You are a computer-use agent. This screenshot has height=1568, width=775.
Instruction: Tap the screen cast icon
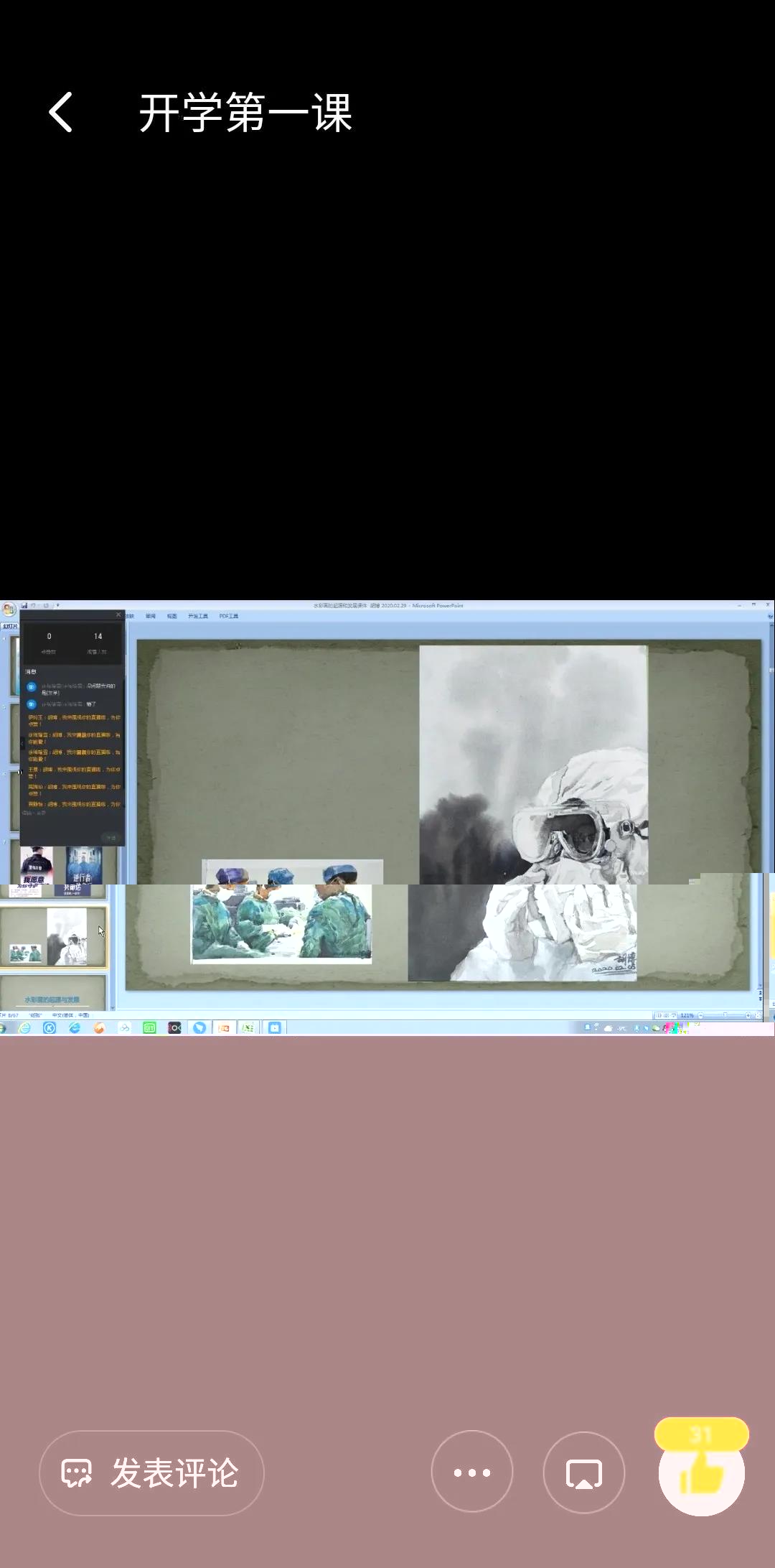pyautogui.click(x=584, y=1473)
